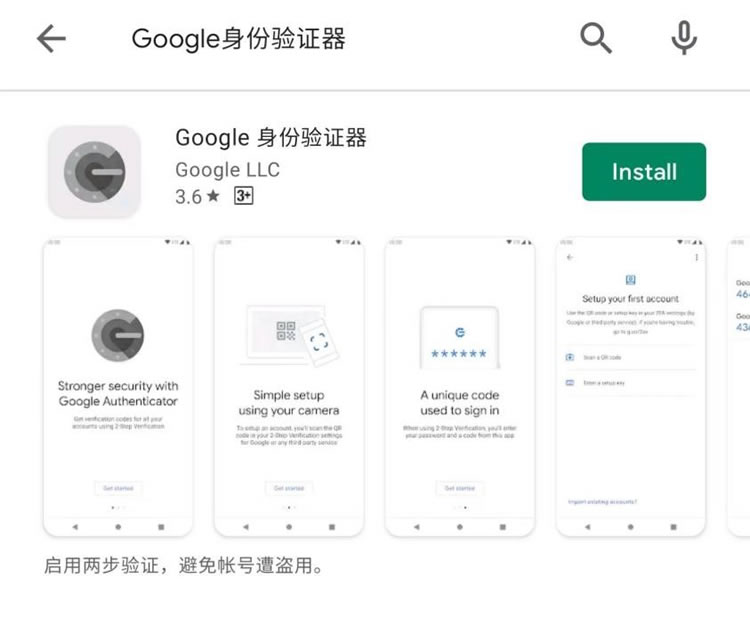View the 'Simple setup using your camera' screenshot
The width and height of the screenshot is (750, 619).
(289, 387)
